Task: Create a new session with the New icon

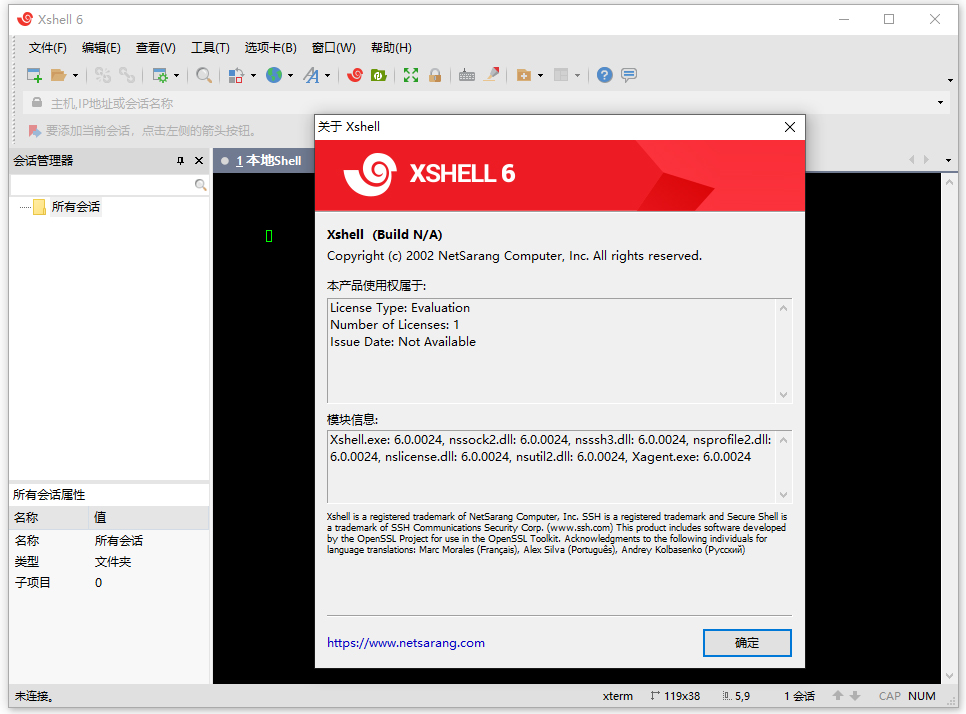Action: (33, 75)
